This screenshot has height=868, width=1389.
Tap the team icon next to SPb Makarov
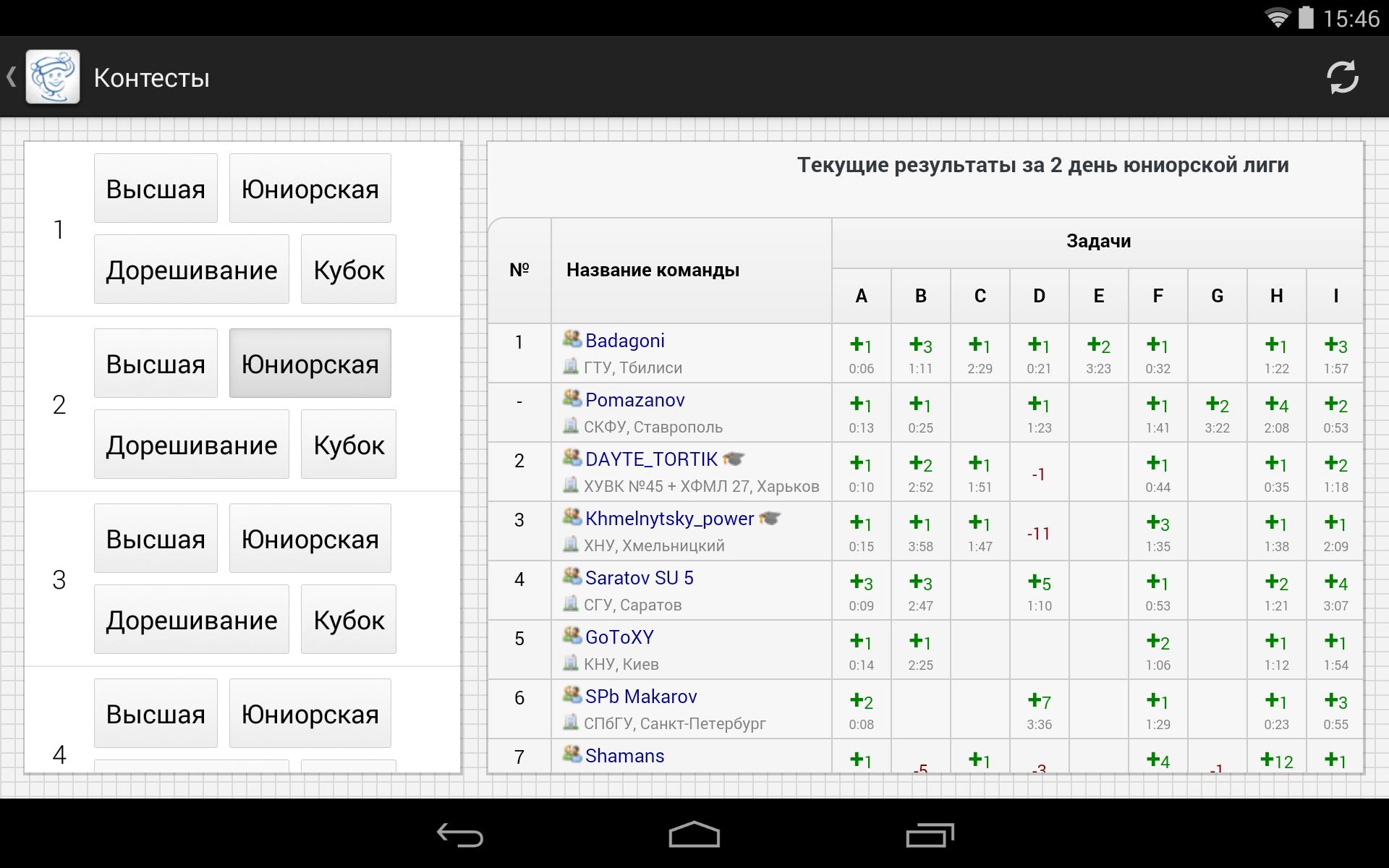572,695
